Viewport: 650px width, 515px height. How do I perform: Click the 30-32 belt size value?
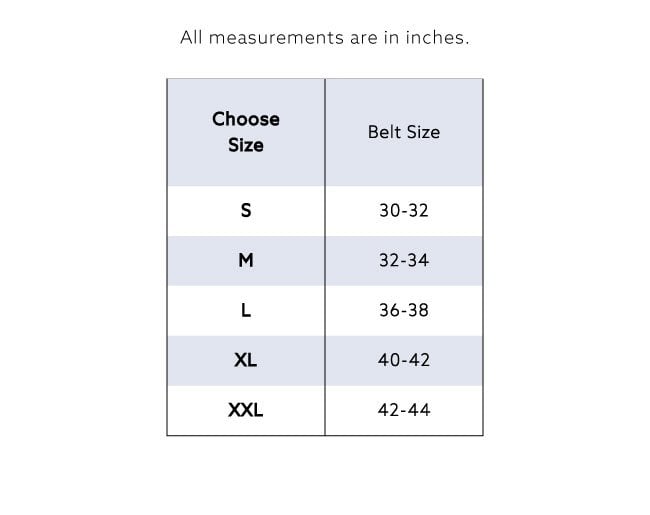click(404, 210)
